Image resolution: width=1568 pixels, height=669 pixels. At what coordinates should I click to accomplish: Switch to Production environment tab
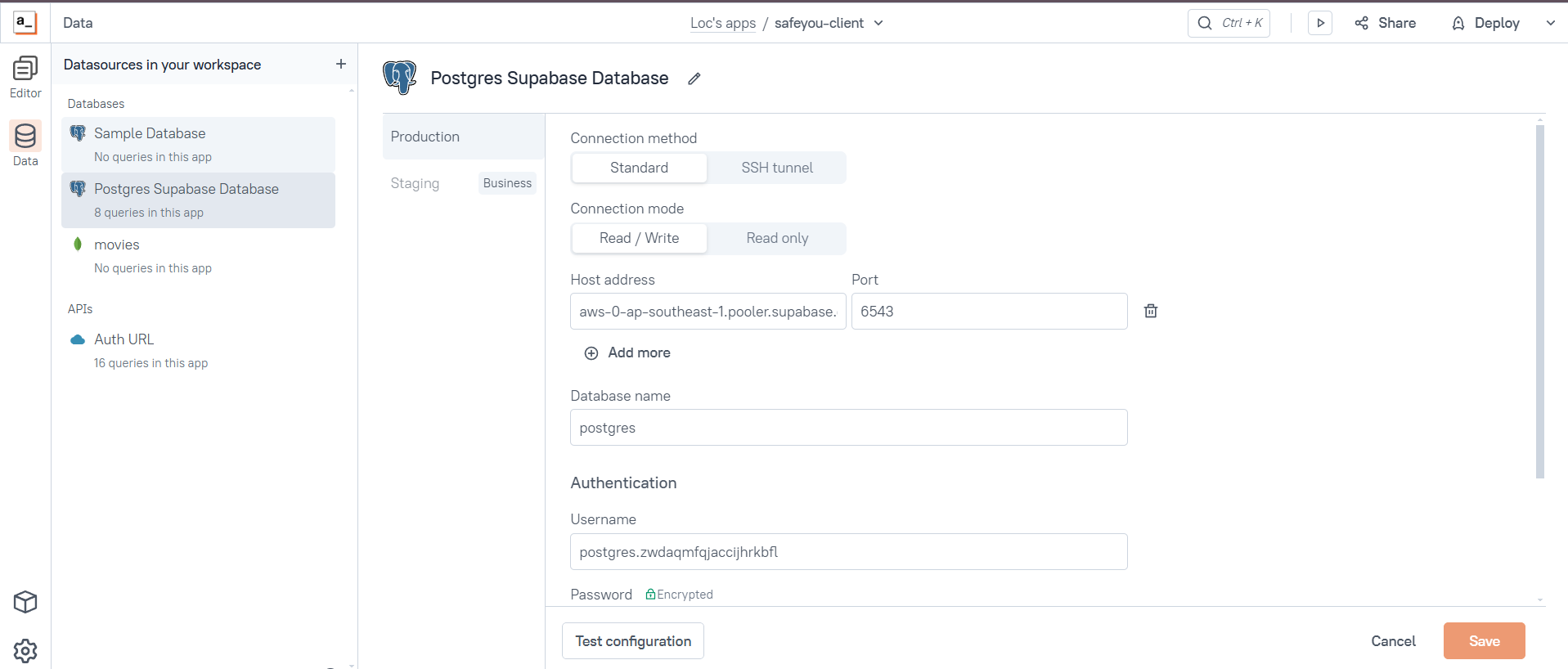pos(464,137)
